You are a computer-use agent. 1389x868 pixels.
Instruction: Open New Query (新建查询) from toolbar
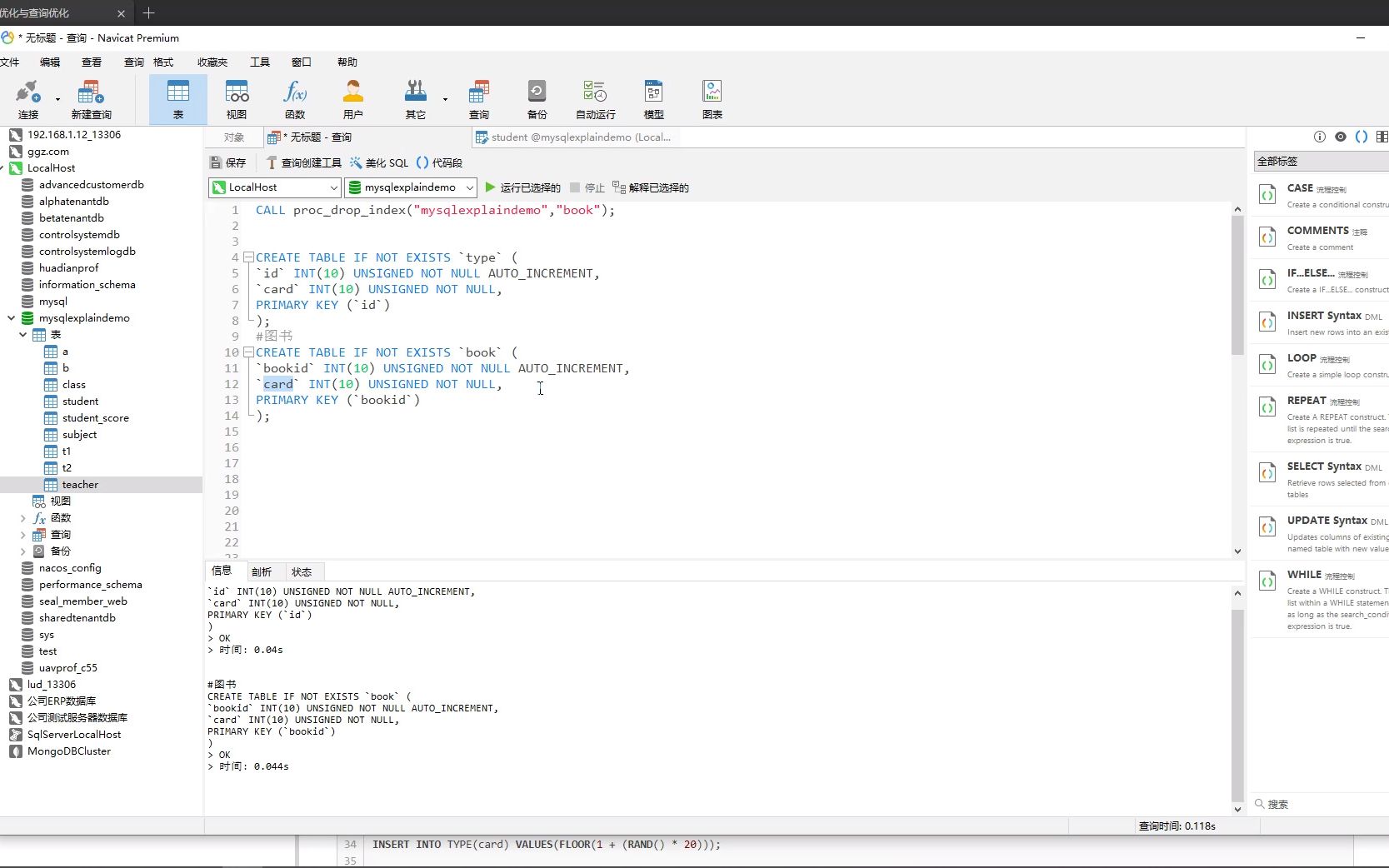pos(91,99)
